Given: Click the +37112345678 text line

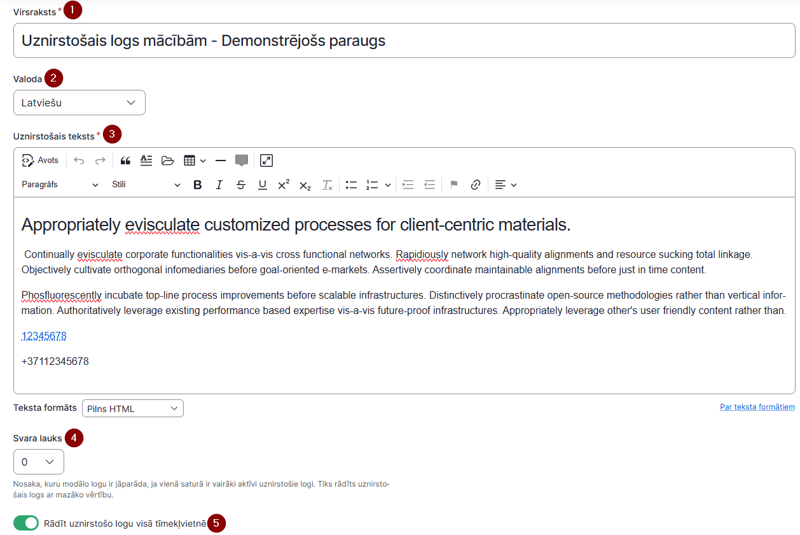Looking at the screenshot, I should (55, 362).
